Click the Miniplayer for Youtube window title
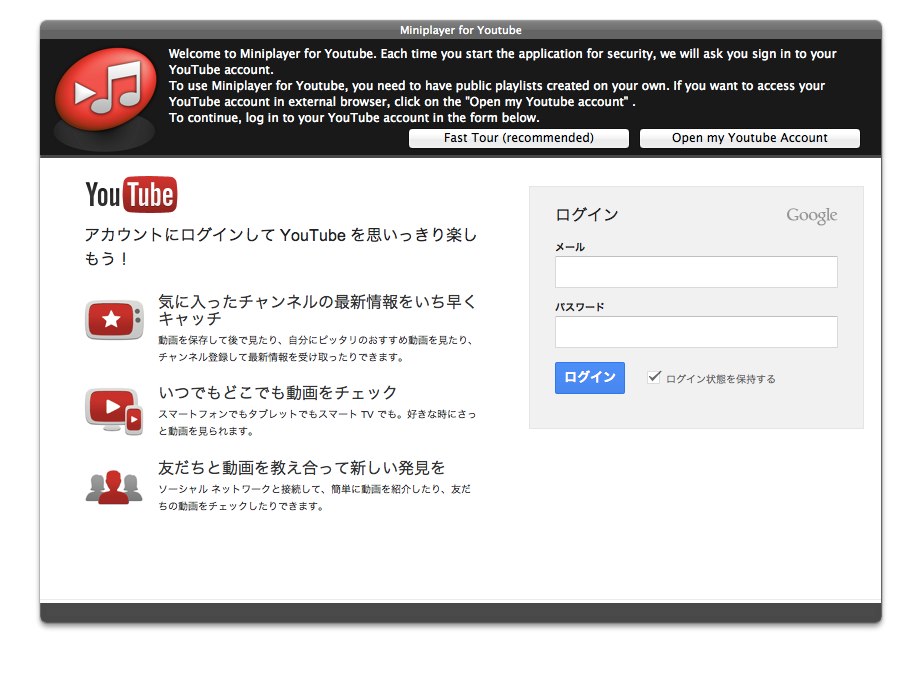 (x=460, y=30)
